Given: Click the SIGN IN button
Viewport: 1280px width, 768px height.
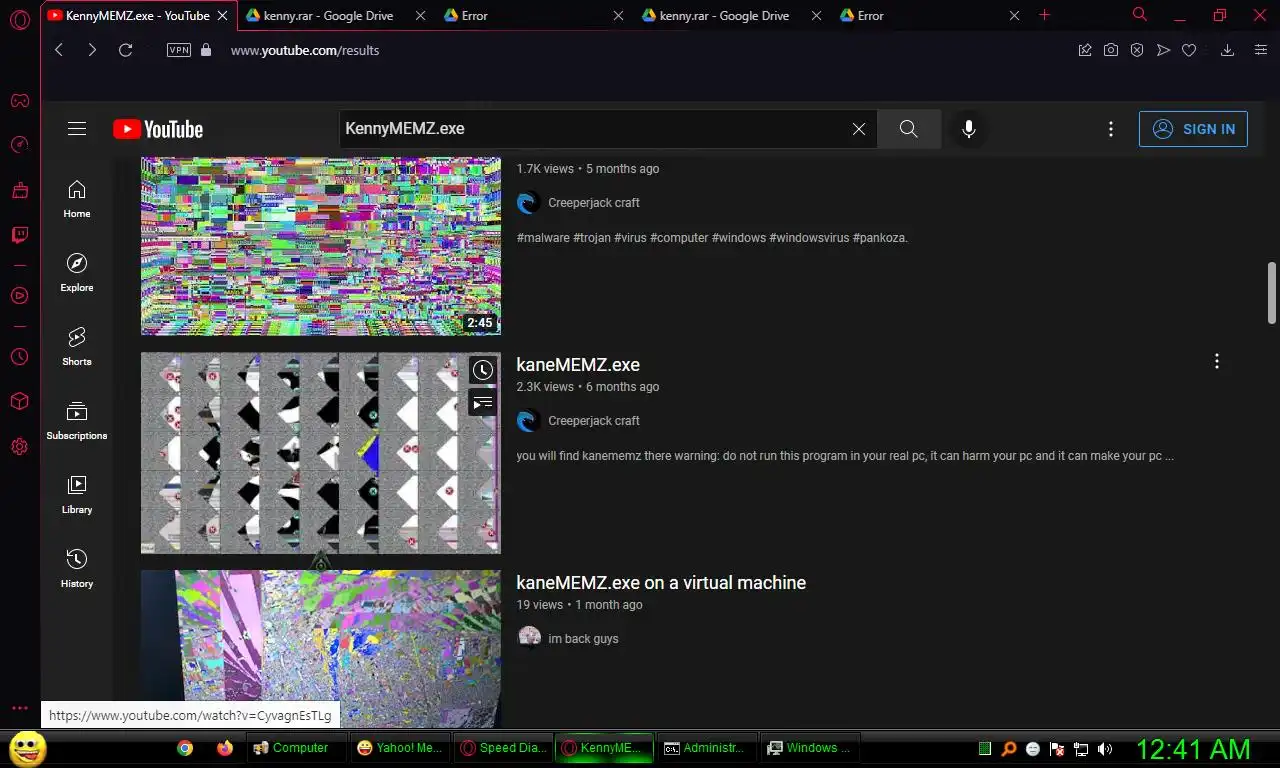Looking at the screenshot, I should [x=1193, y=129].
